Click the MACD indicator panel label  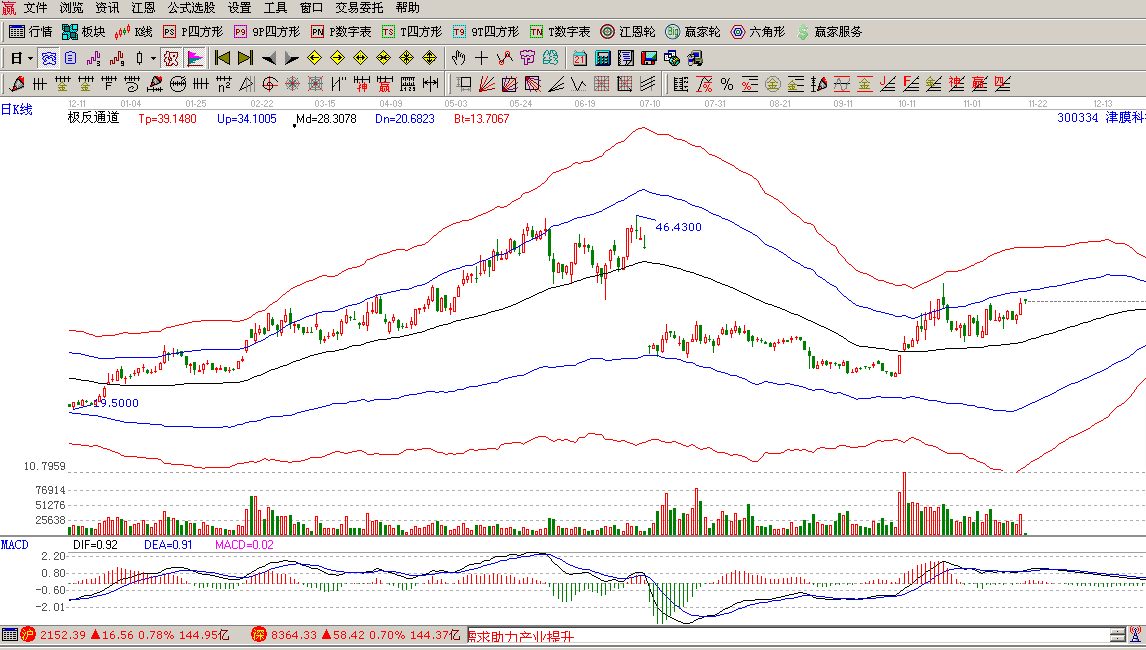pyautogui.click(x=15, y=544)
